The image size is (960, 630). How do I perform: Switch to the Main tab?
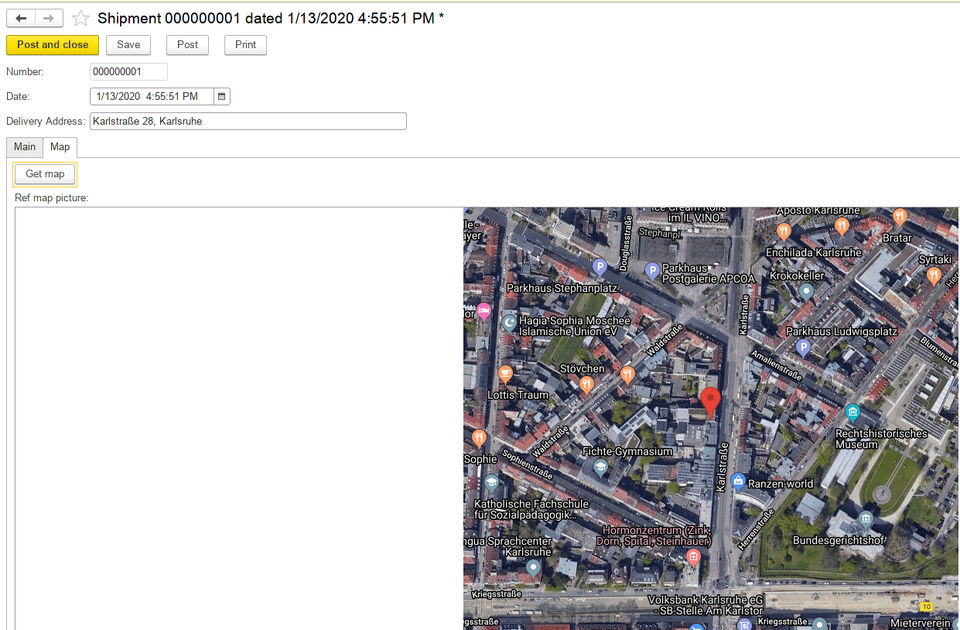tap(24, 147)
